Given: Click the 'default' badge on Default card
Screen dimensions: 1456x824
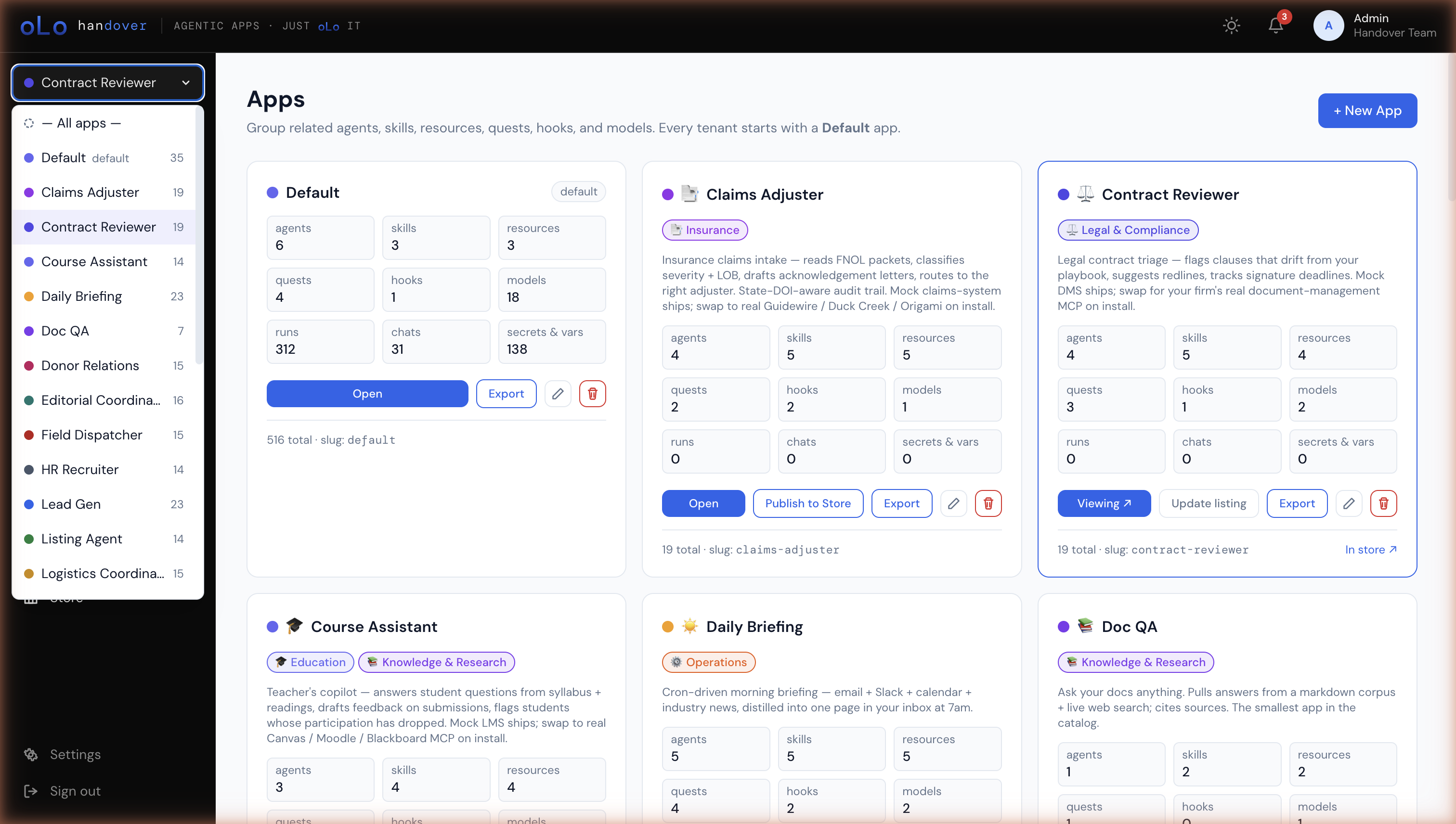Looking at the screenshot, I should tap(578, 192).
